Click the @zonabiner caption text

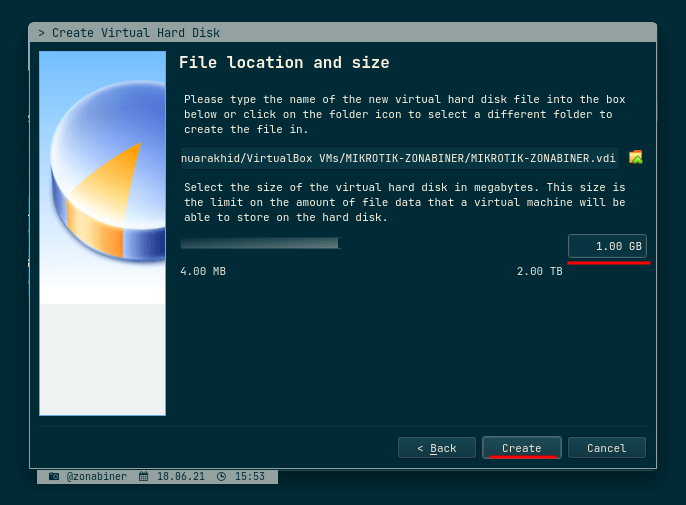click(97, 476)
